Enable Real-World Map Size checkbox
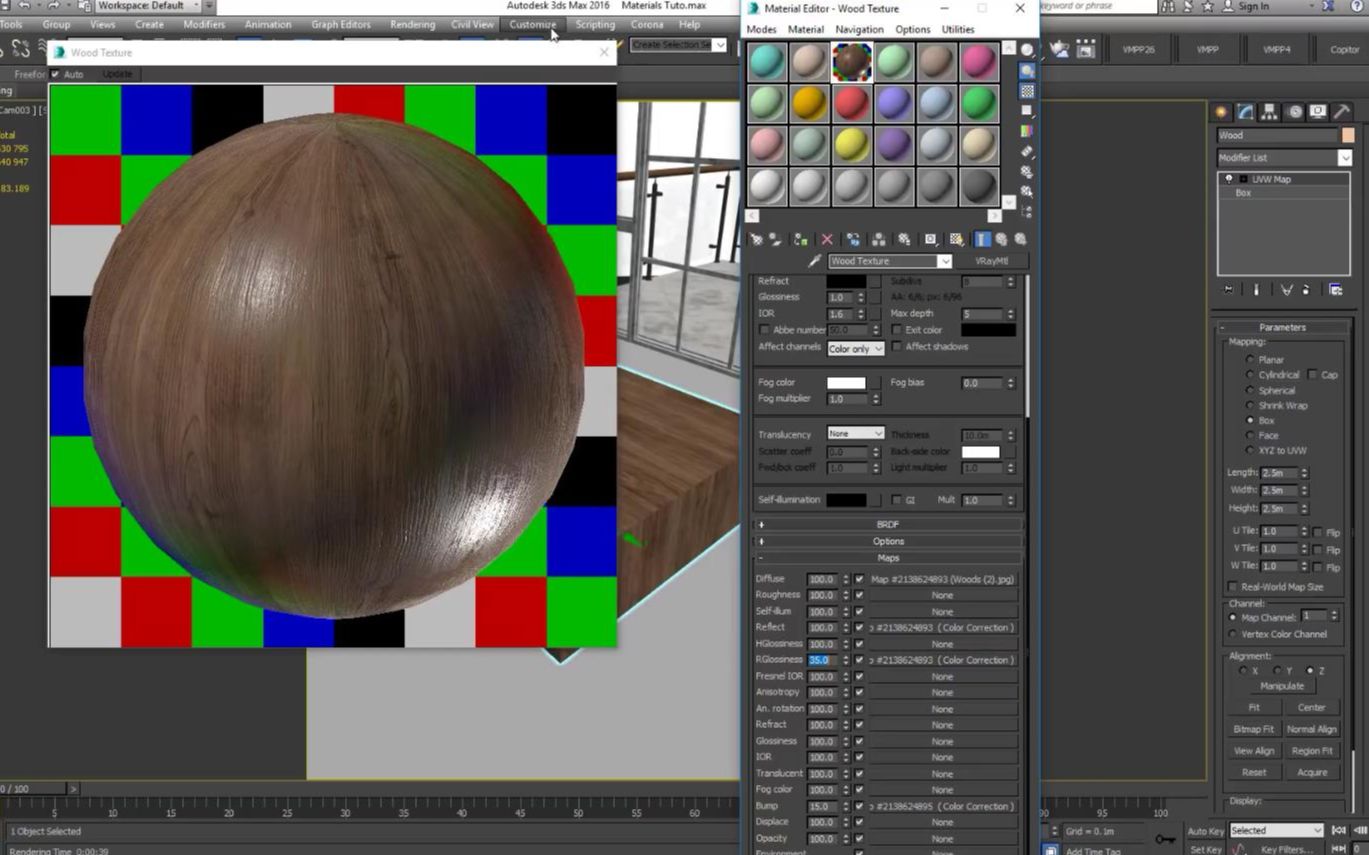The width and height of the screenshot is (1369, 855). [1234, 587]
